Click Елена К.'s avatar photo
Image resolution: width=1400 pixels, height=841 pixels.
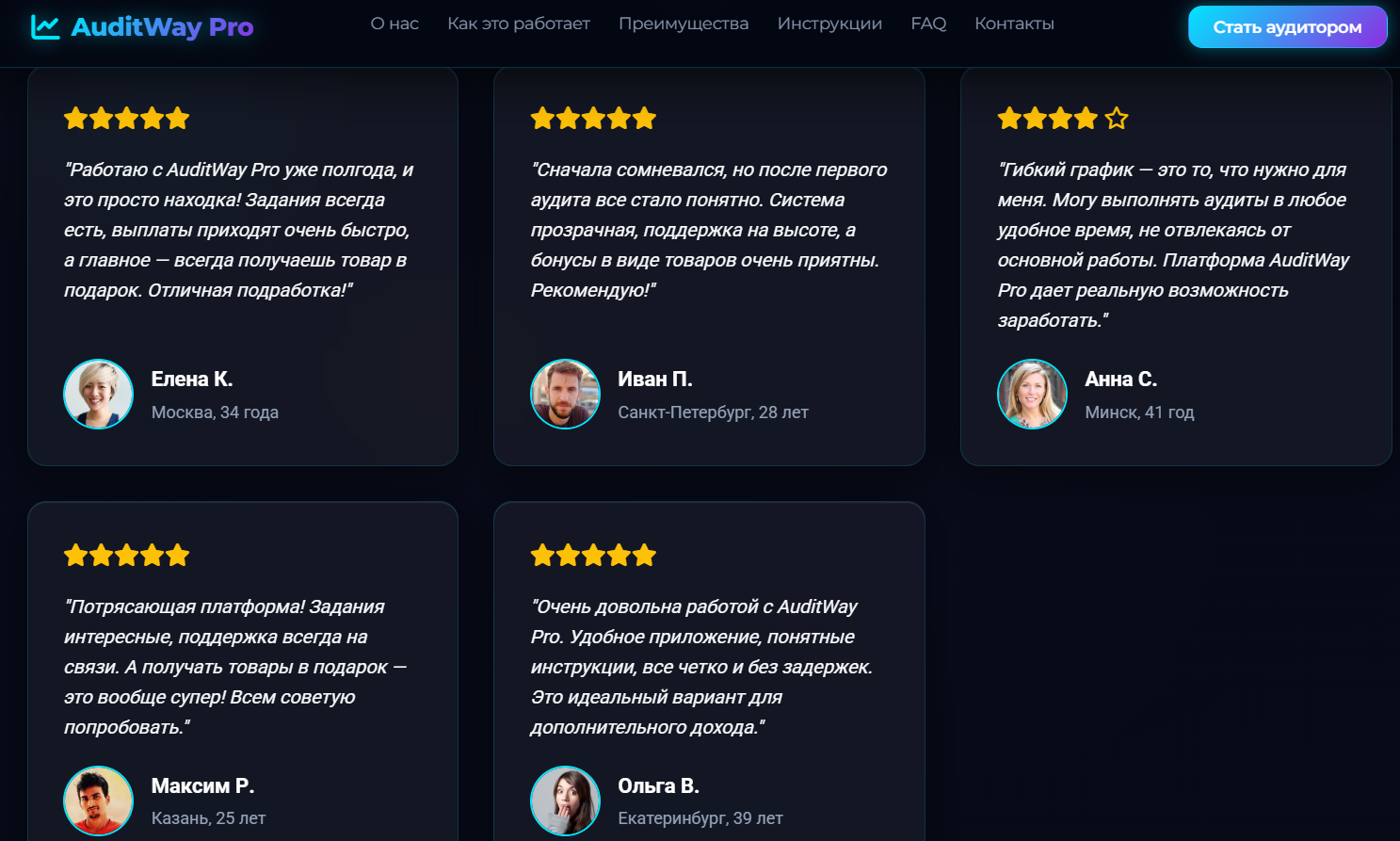pyautogui.click(x=99, y=394)
